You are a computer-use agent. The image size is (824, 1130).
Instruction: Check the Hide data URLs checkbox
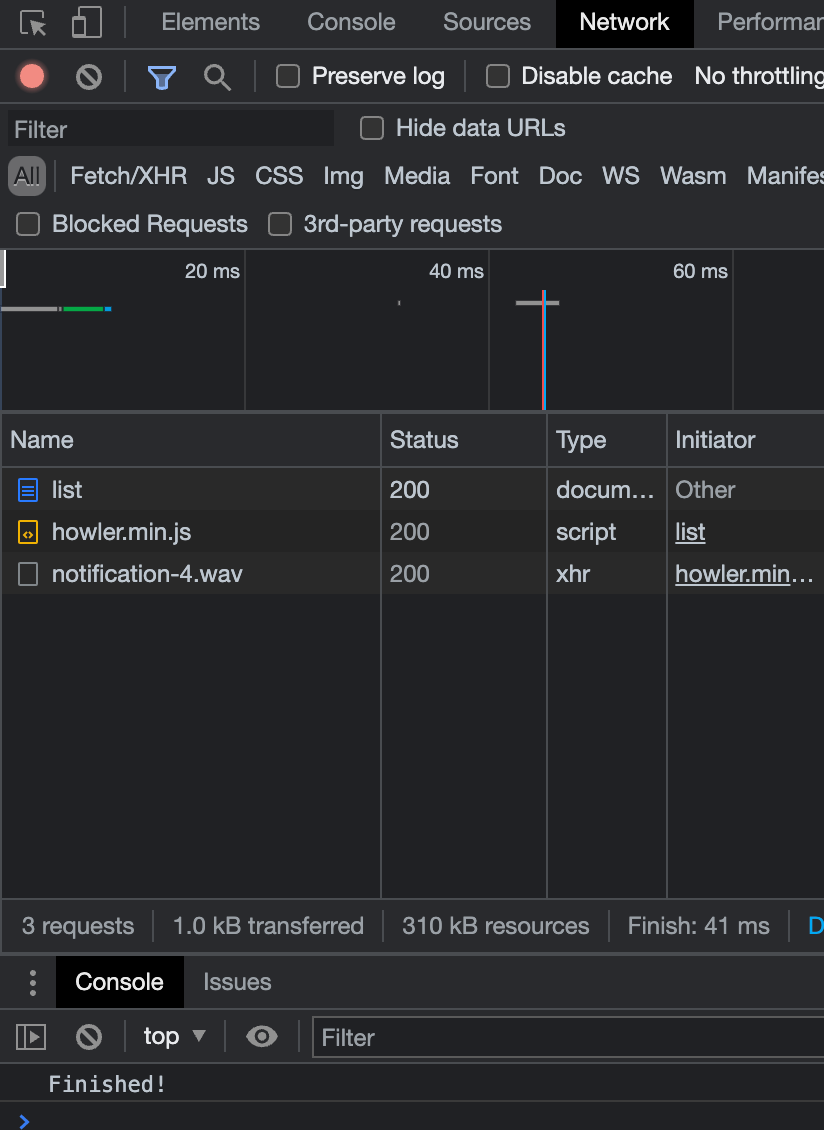pyautogui.click(x=371, y=128)
